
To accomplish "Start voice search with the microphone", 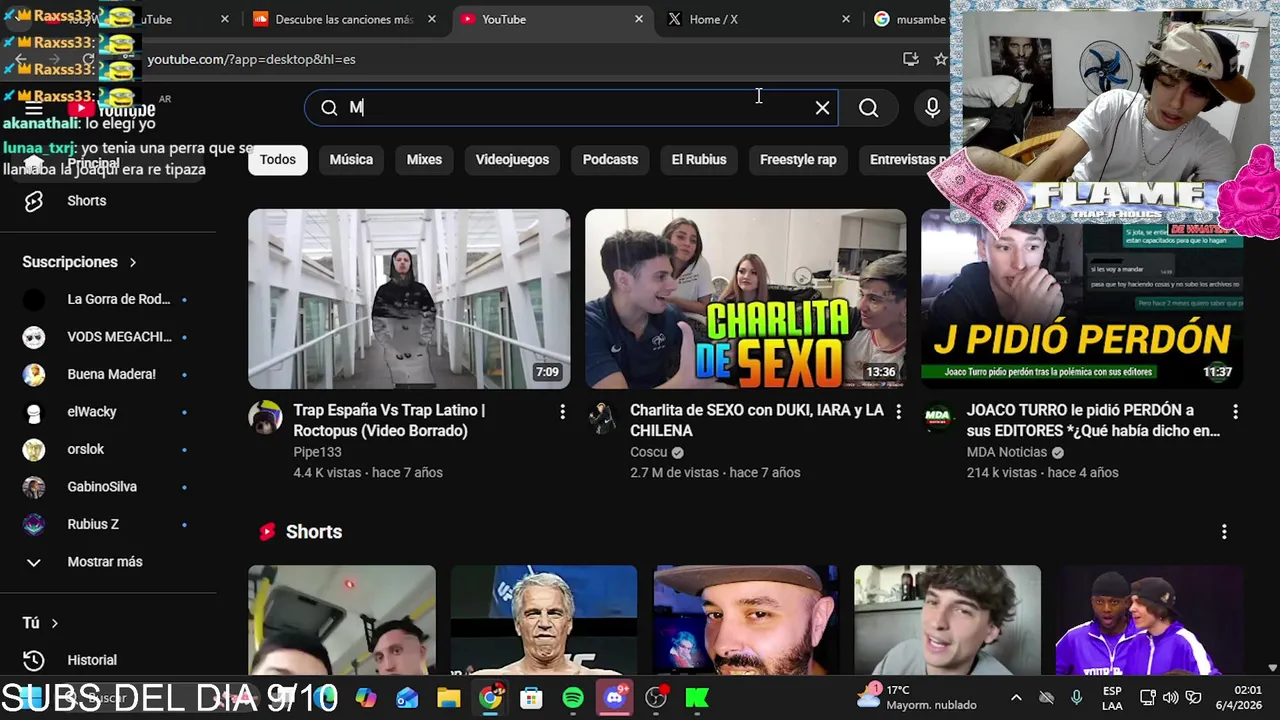I will tap(932, 108).
